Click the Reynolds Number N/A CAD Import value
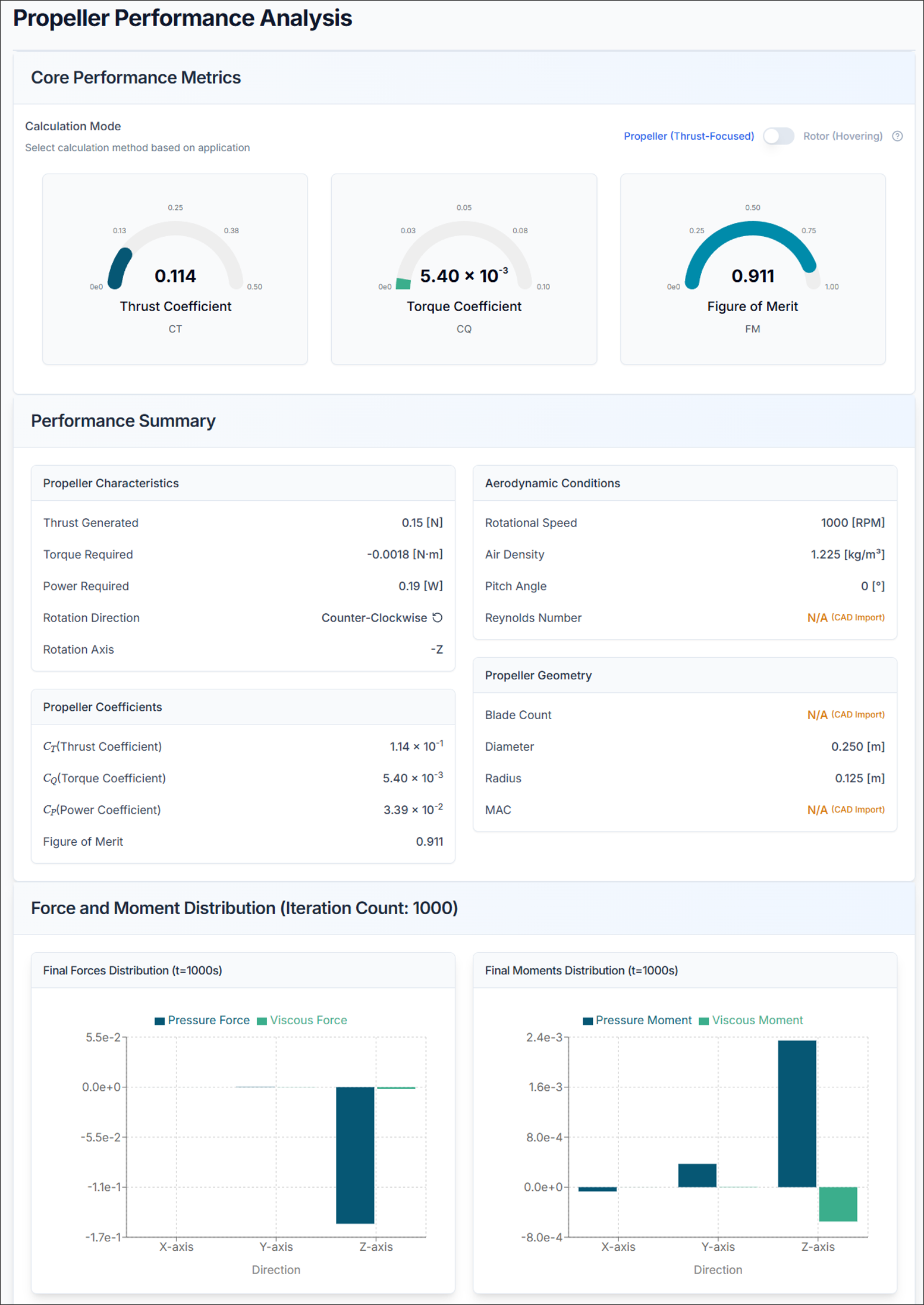This screenshot has height=1305, width=924. pos(845,617)
